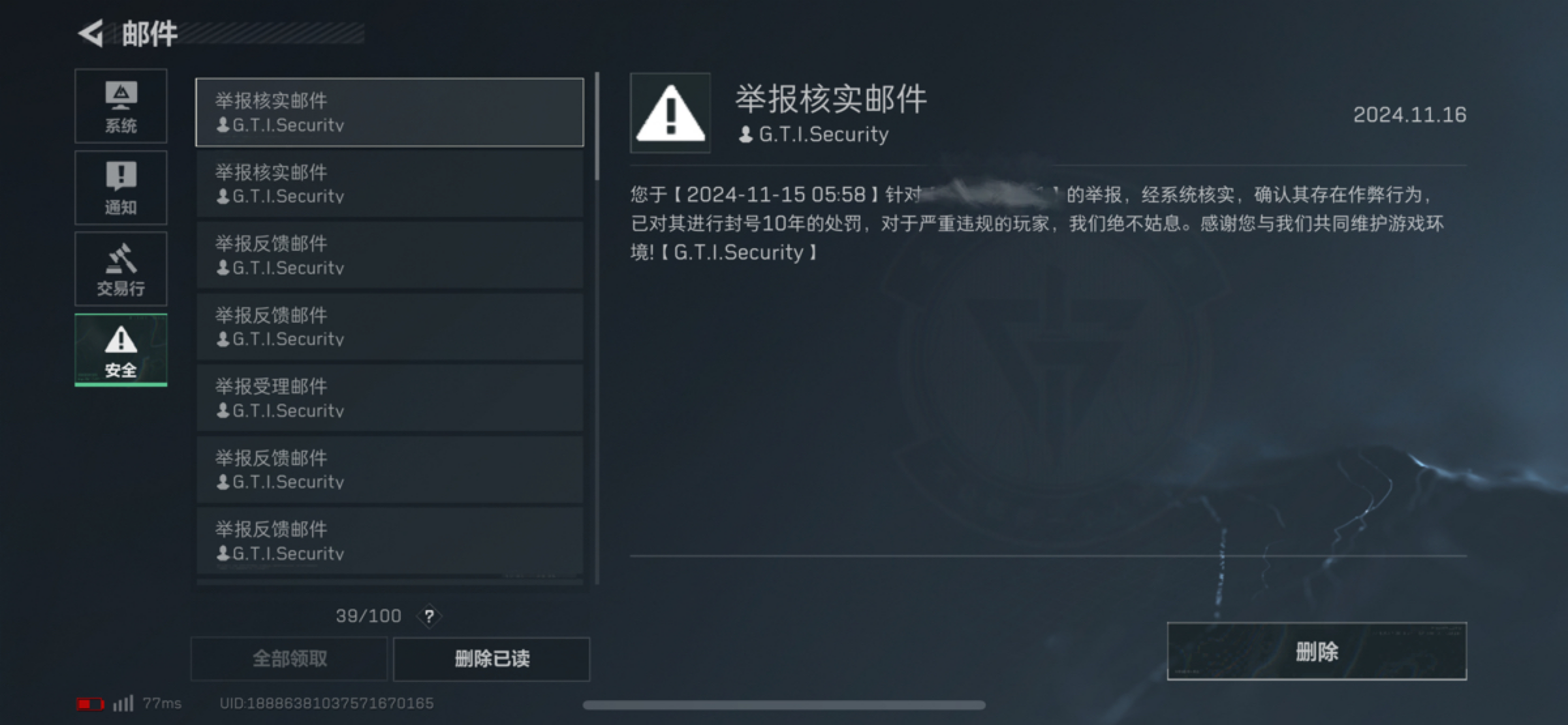1568x725 pixels.
Task: Click the red battery status icon
Action: click(90, 703)
